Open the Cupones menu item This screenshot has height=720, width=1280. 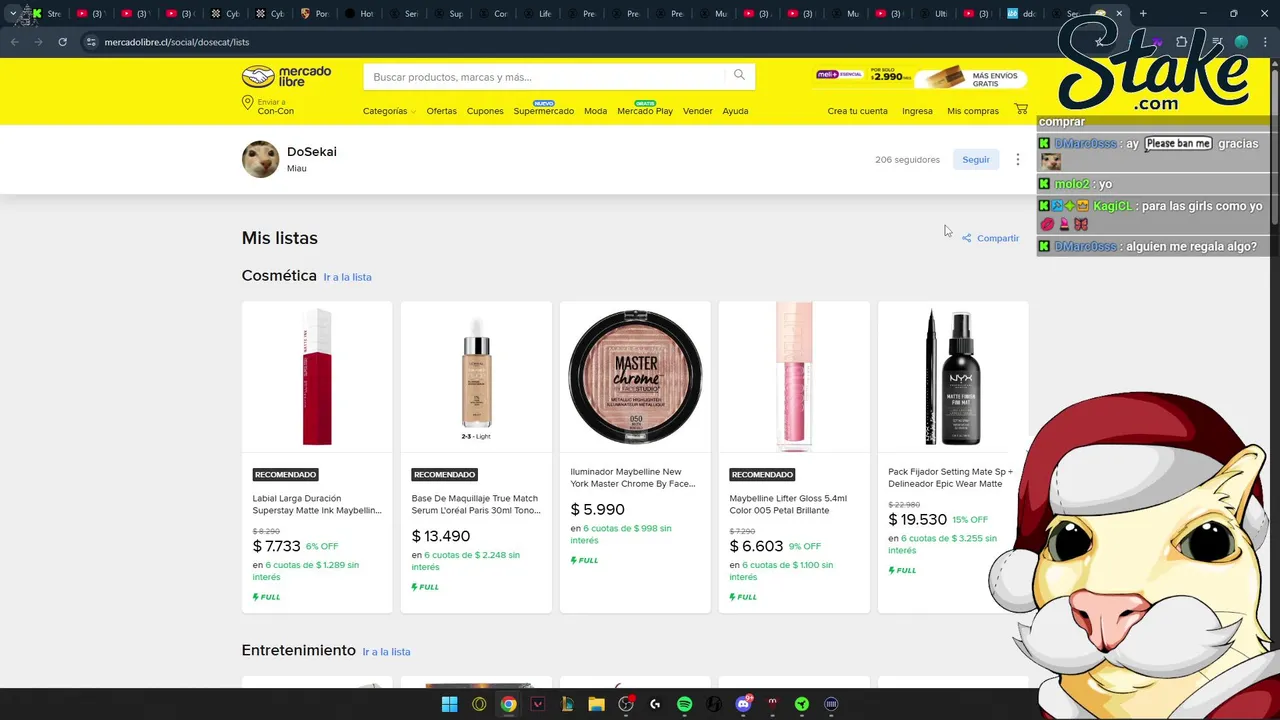(x=485, y=111)
